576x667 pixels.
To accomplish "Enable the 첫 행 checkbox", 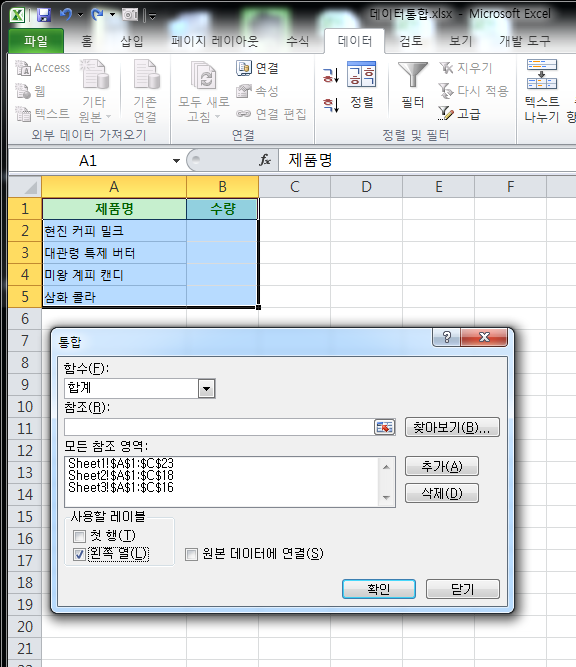I will (80, 536).
